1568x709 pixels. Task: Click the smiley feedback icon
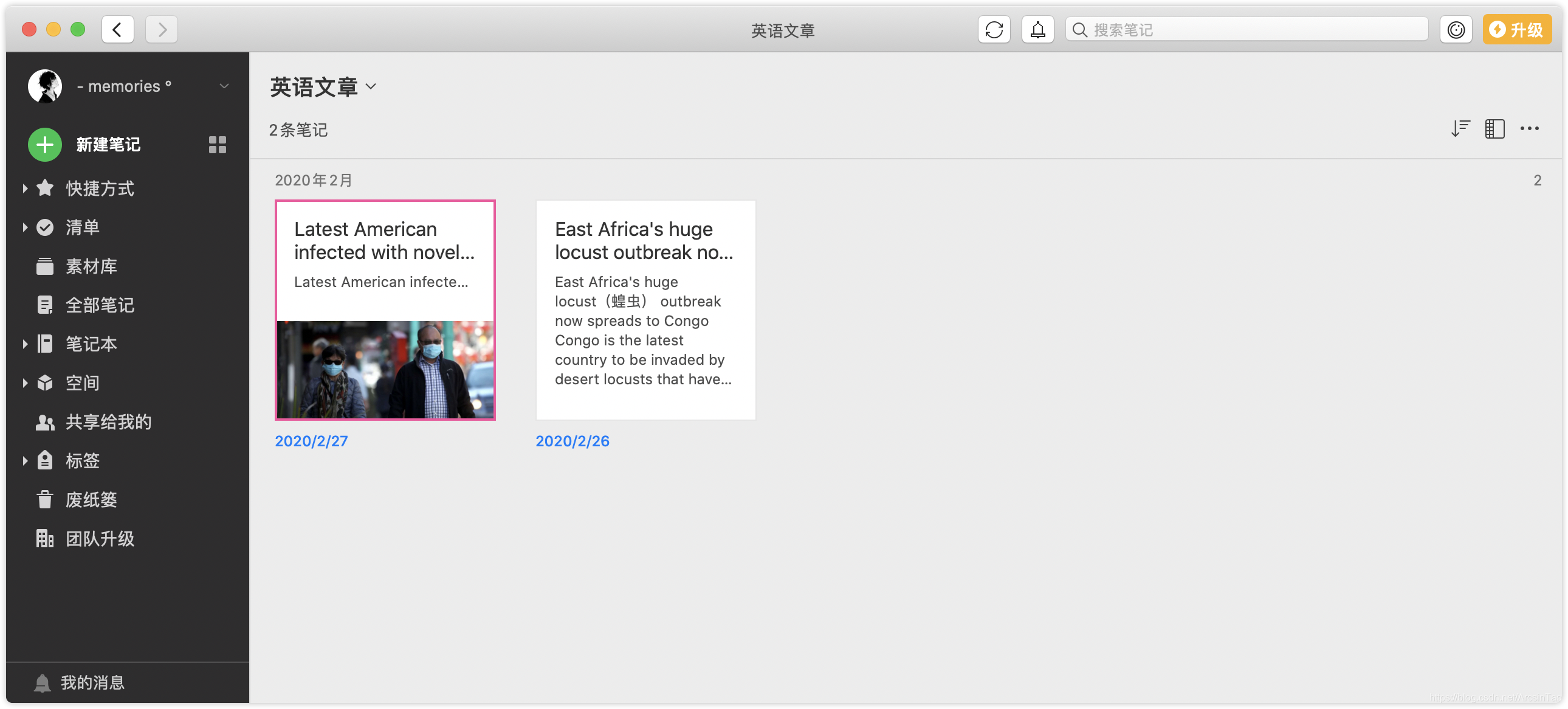tap(1456, 29)
